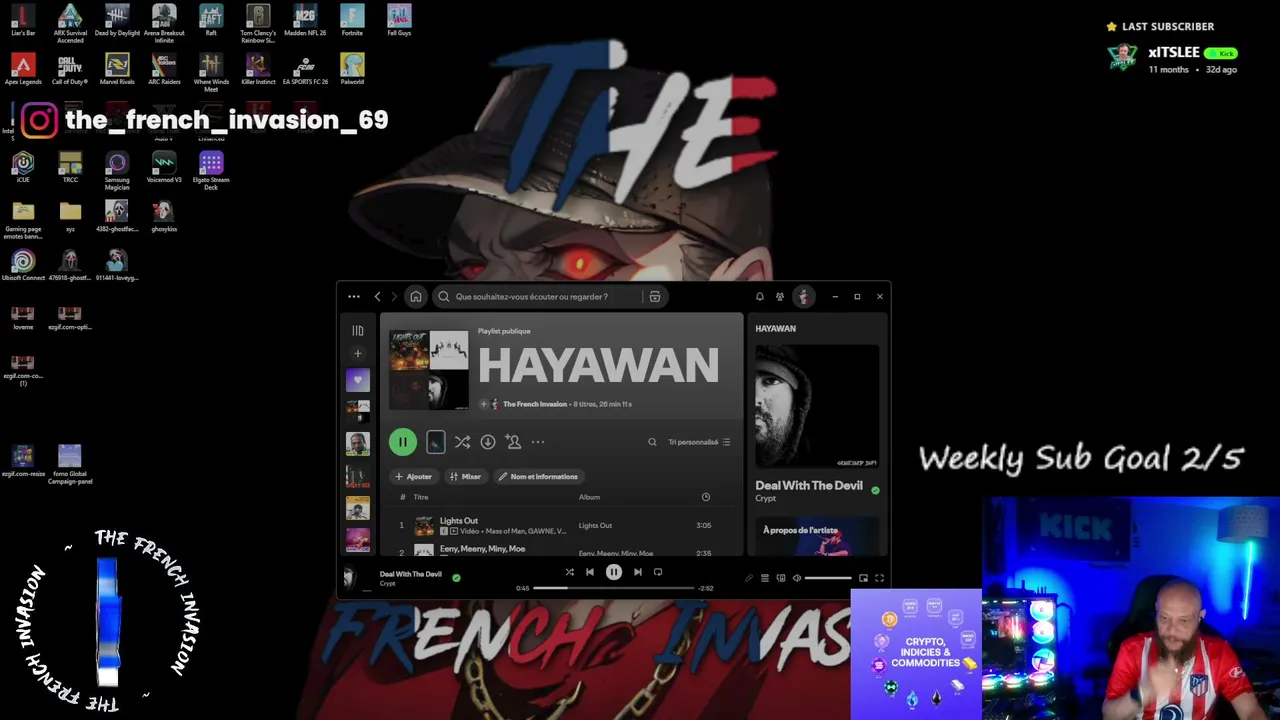Open the HAYAWAN playlist cover image
The height and width of the screenshot is (720, 1280).
coord(429,370)
